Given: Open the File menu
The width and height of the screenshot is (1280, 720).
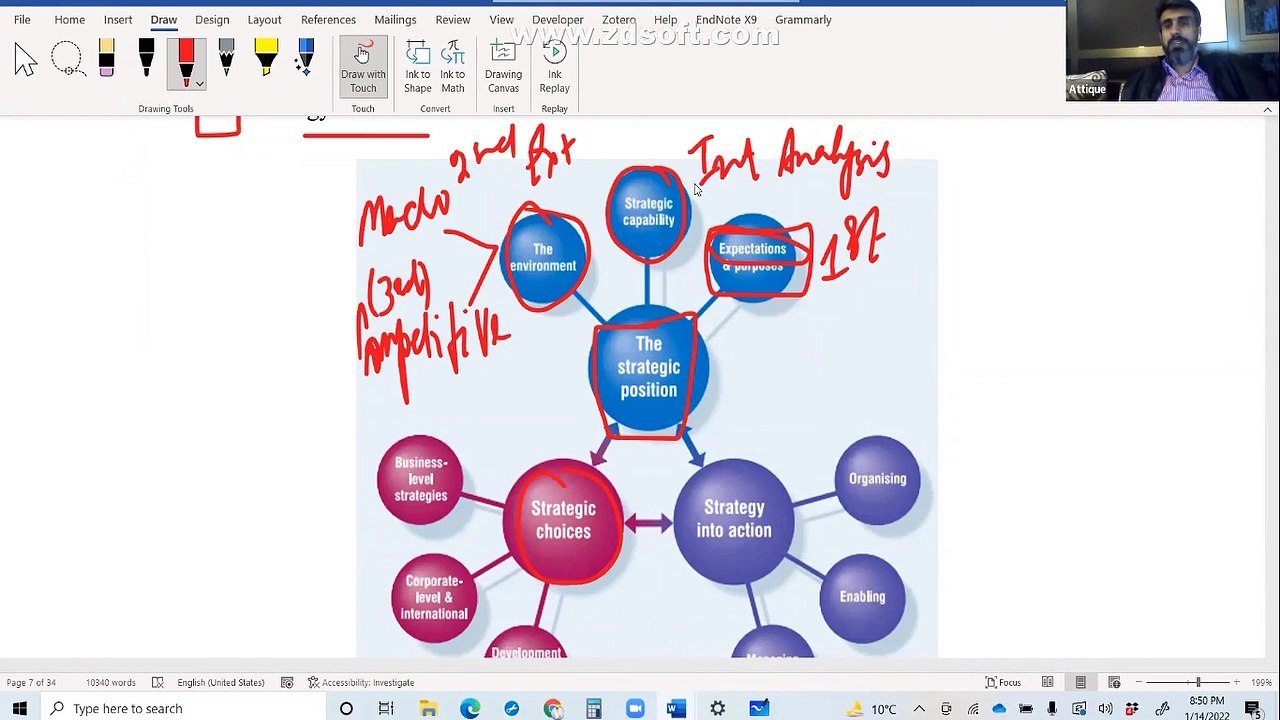Looking at the screenshot, I should coord(22,19).
